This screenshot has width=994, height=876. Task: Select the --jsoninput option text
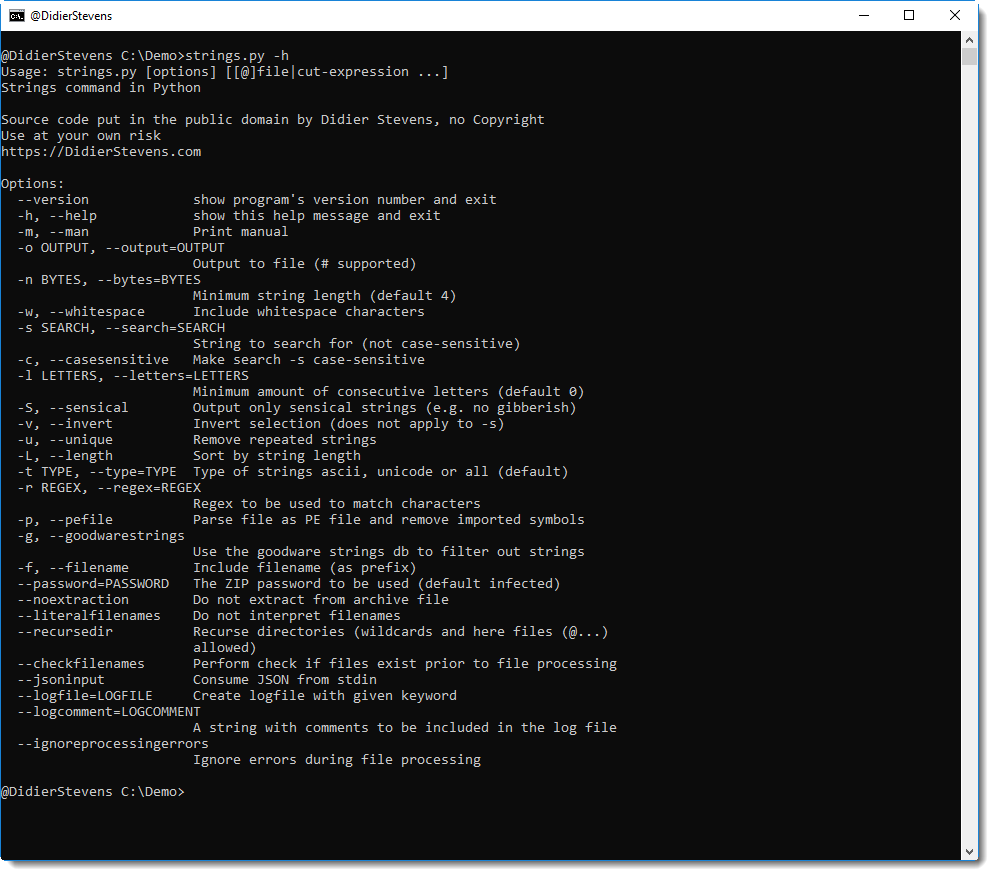point(62,679)
